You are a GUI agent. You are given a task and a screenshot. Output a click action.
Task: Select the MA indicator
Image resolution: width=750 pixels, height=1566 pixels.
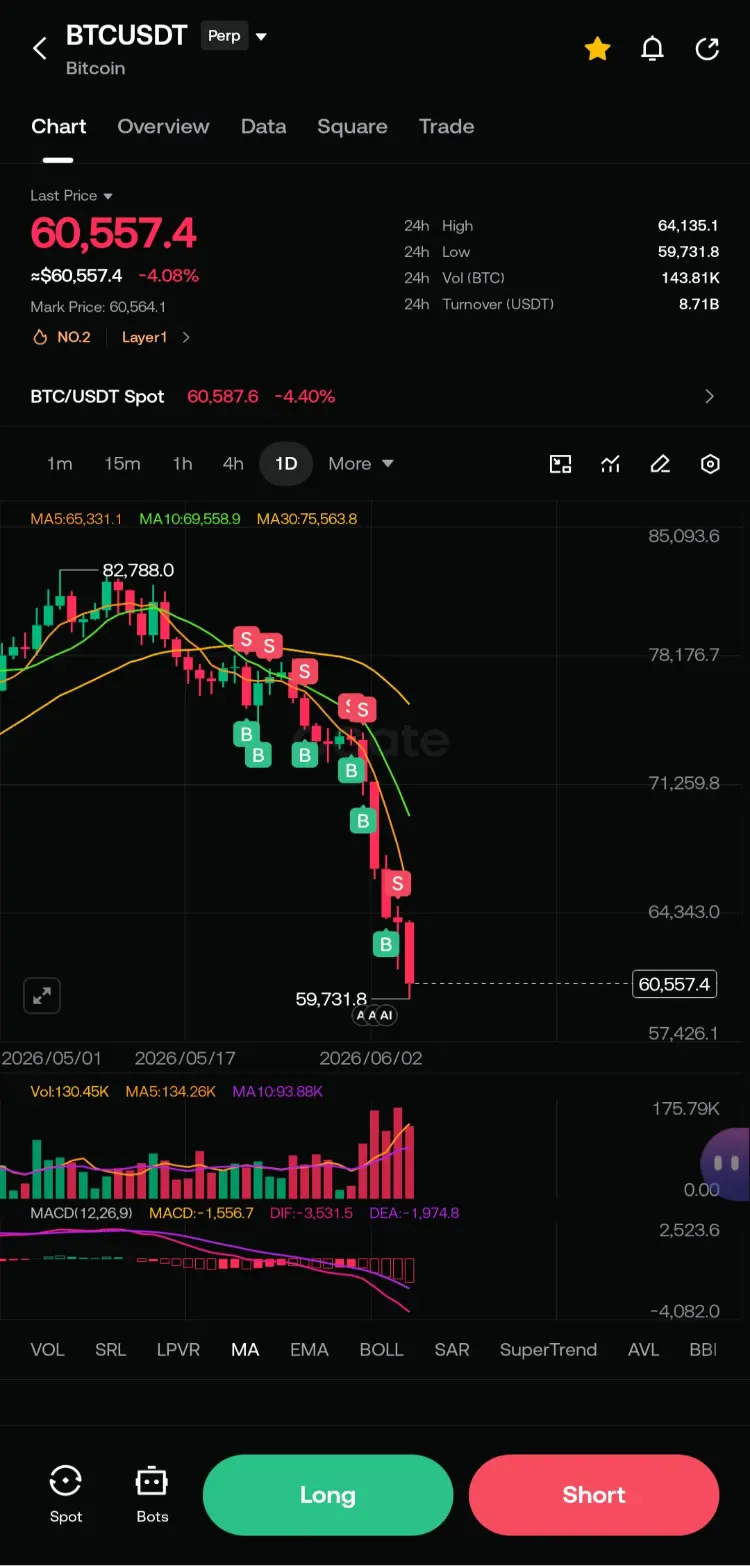coord(245,1350)
